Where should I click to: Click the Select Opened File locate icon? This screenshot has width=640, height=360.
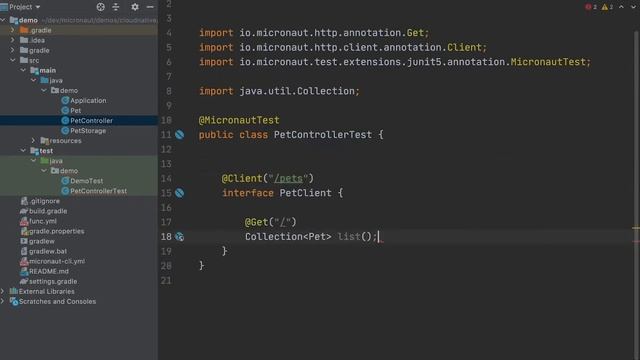pyautogui.click(x=100, y=7)
